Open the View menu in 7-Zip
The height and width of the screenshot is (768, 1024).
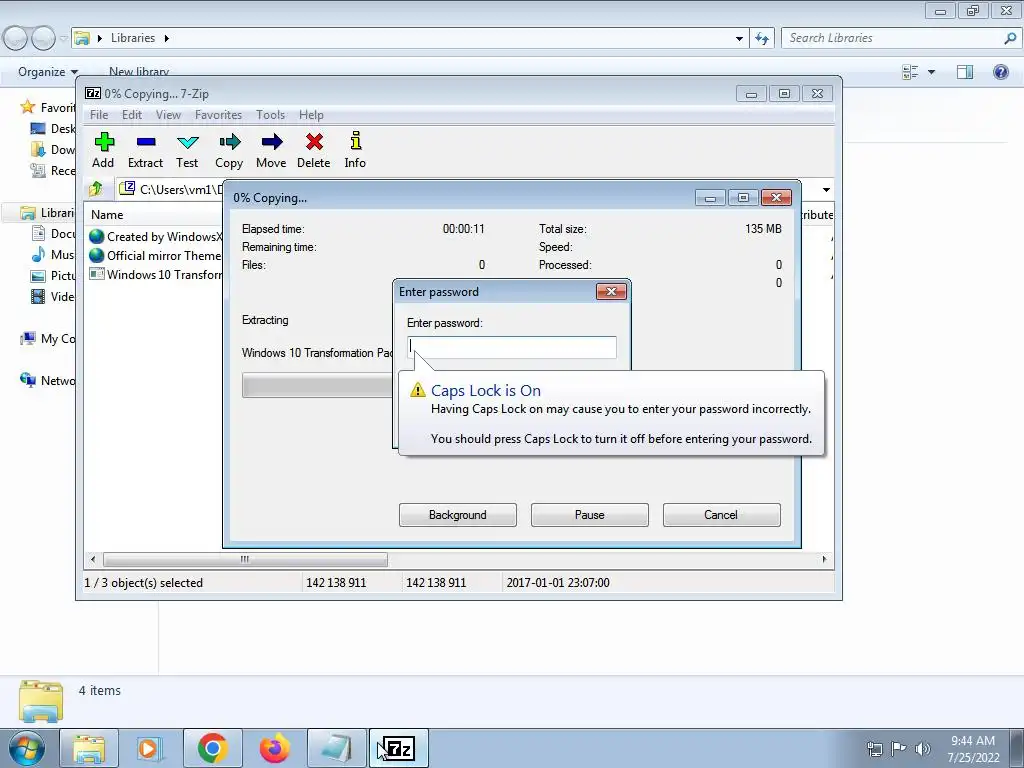[168, 115]
